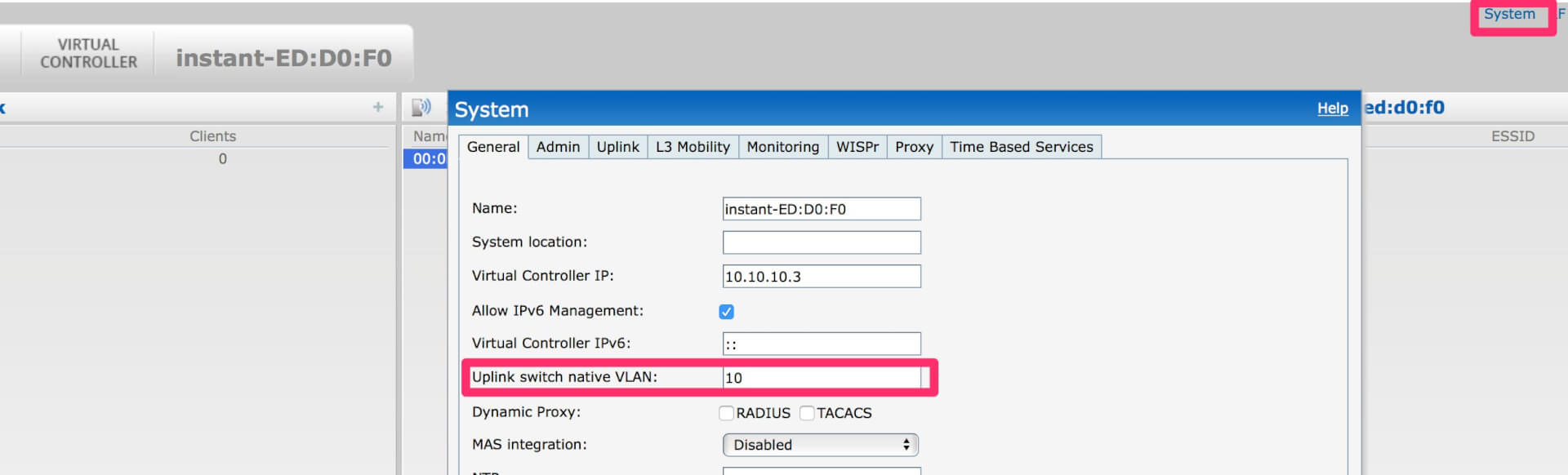The image size is (1568, 475).
Task: Open the WISPr tab
Action: (857, 147)
